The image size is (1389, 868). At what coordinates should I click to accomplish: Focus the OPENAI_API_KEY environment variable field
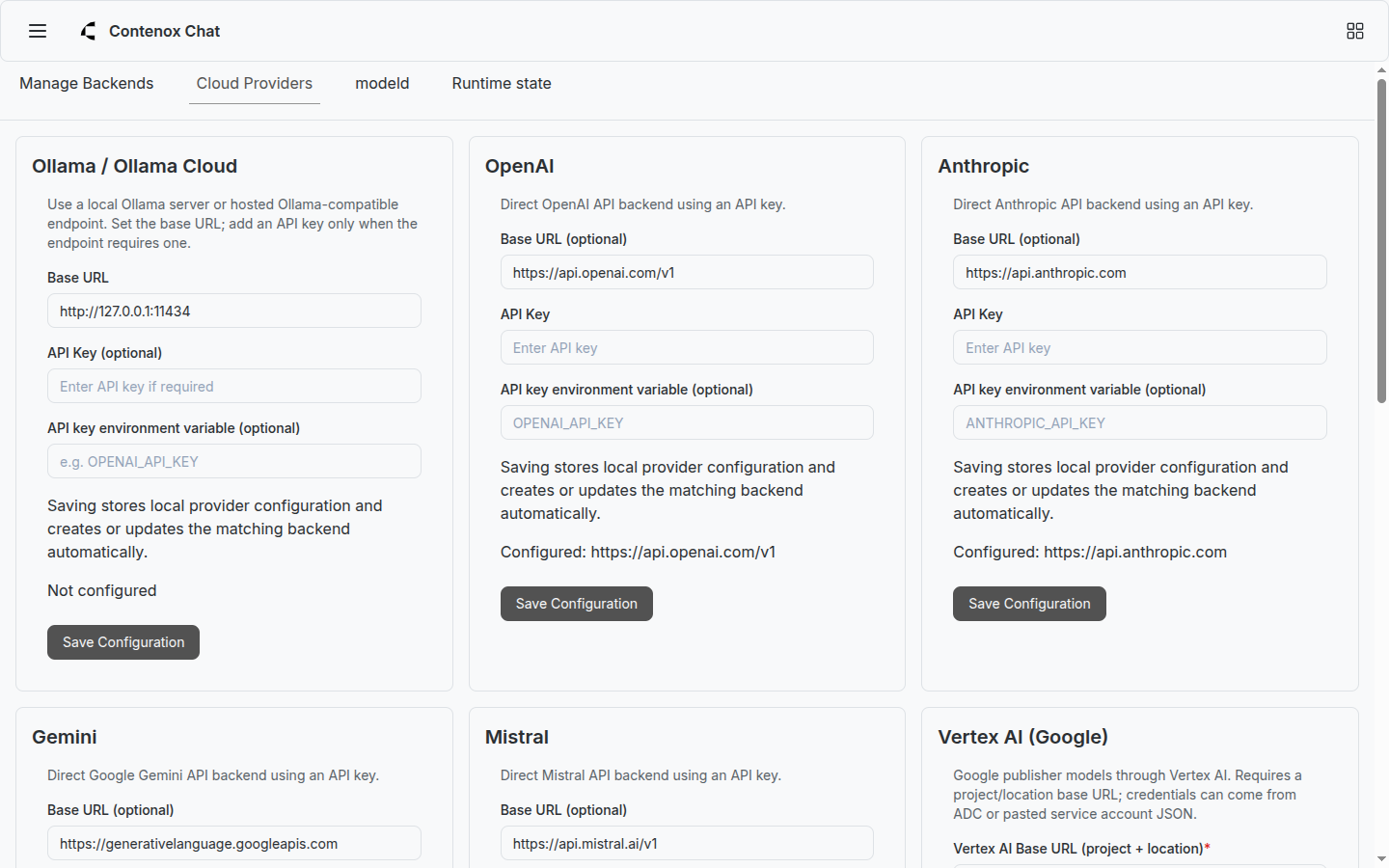click(687, 422)
